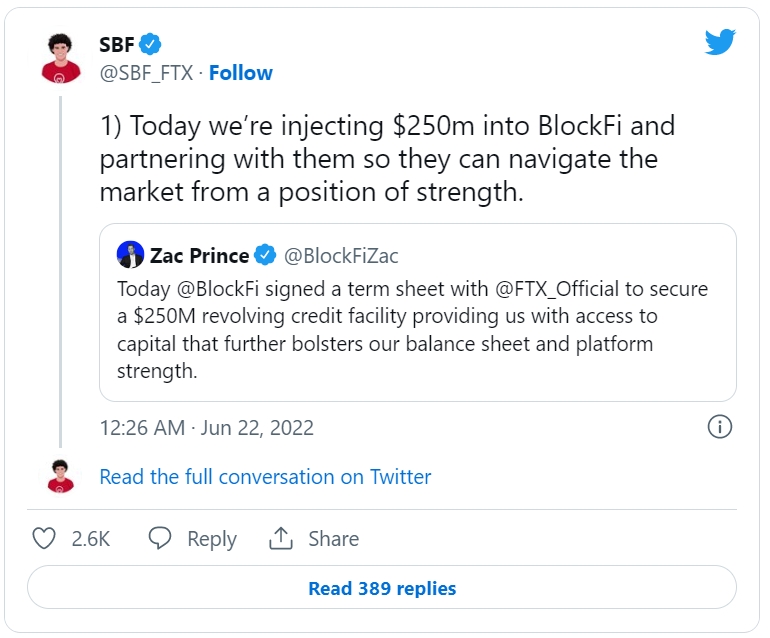This screenshot has width=770, height=638.
Task: Click the share upload arrow icon
Action: pyautogui.click(x=281, y=538)
